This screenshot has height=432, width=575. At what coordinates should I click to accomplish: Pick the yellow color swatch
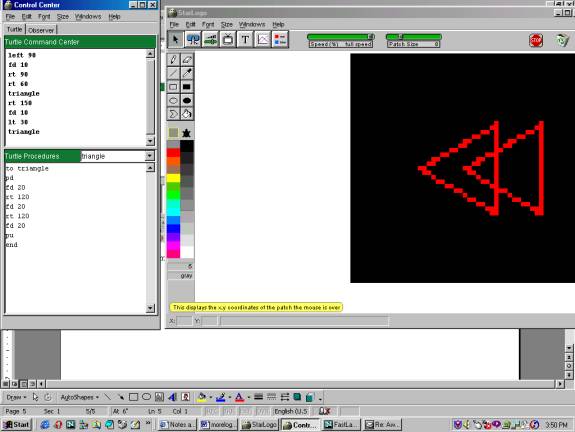(173, 178)
